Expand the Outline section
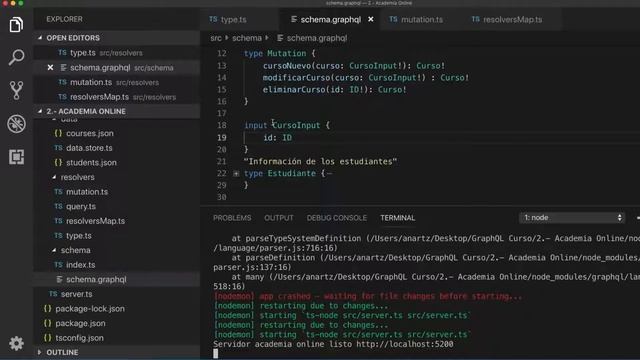This screenshot has width=640, height=360. point(117,352)
